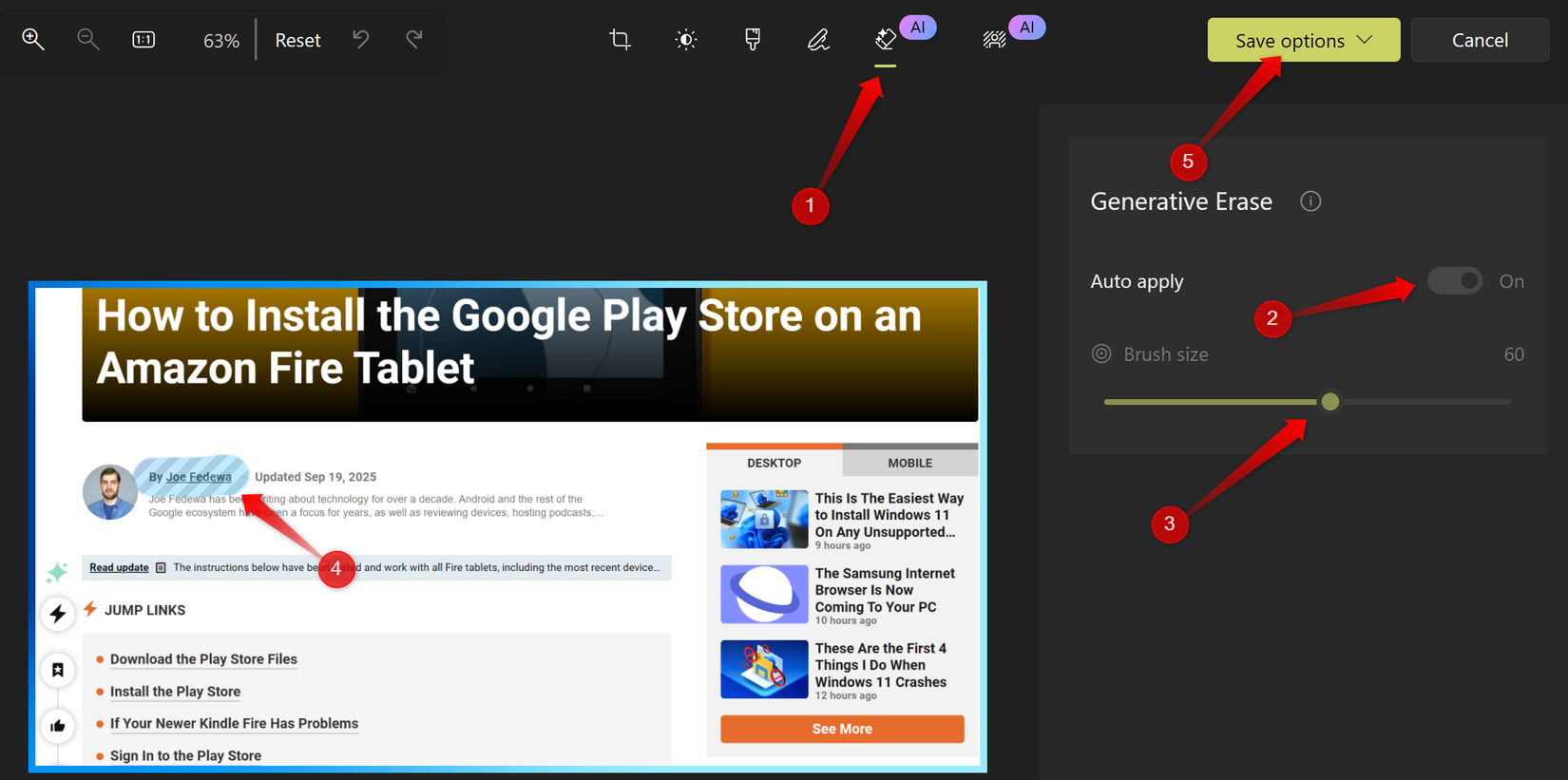Show Generative Erase info tooltip

pyautogui.click(x=1310, y=201)
